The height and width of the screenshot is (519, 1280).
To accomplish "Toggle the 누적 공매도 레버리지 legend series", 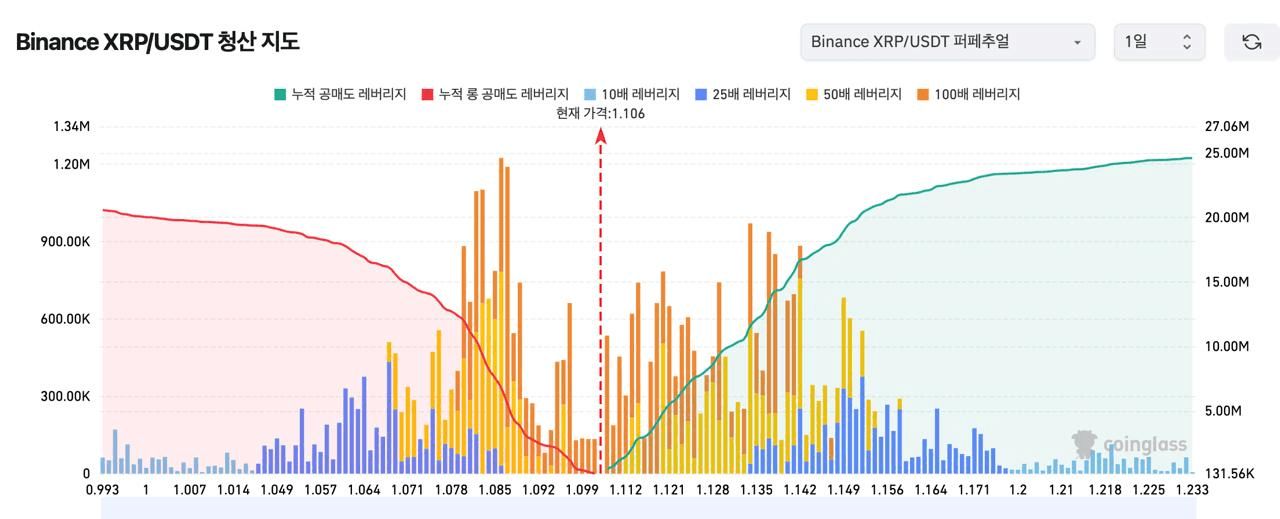I will tap(341, 94).
